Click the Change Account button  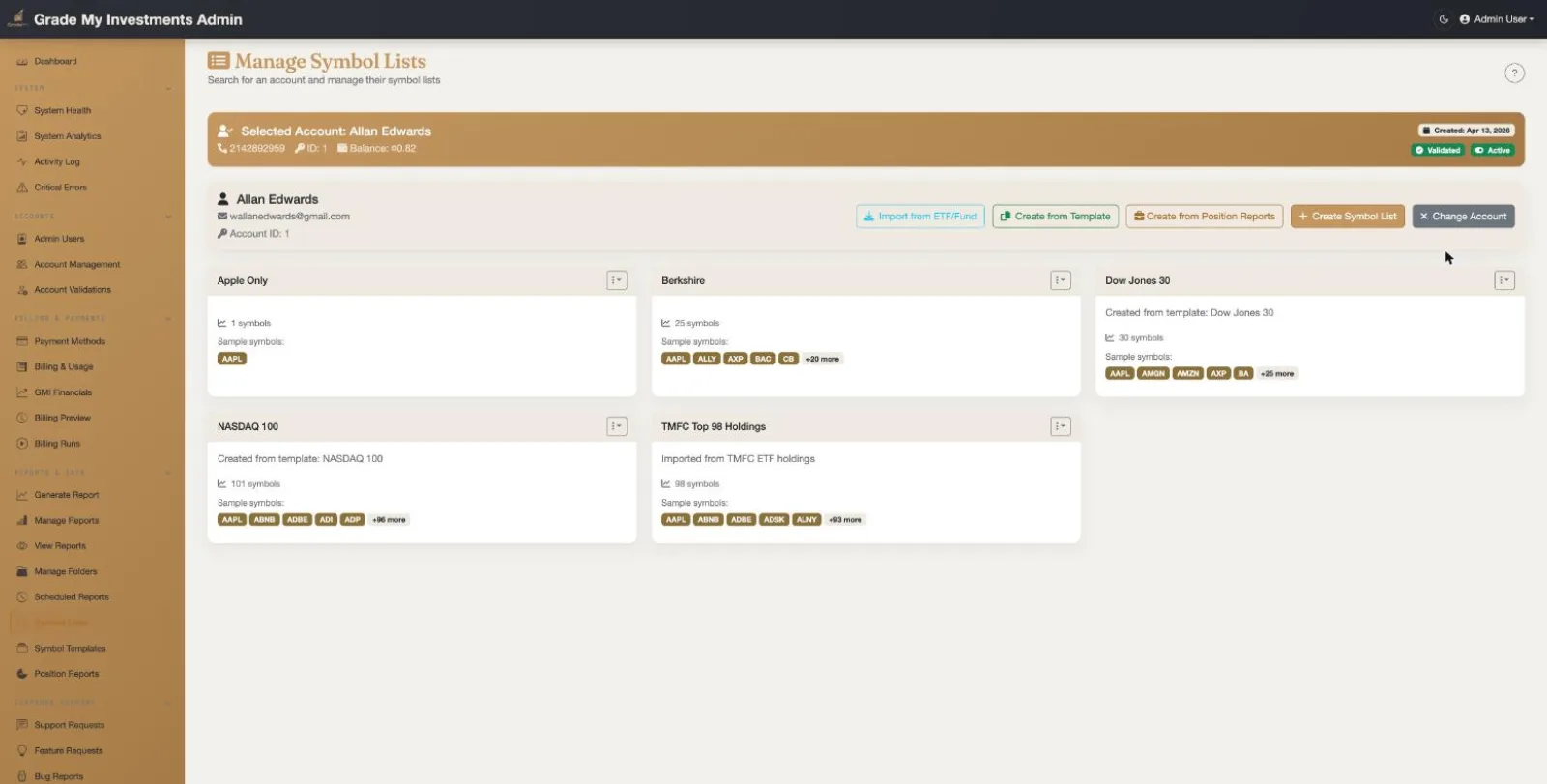(1463, 217)
